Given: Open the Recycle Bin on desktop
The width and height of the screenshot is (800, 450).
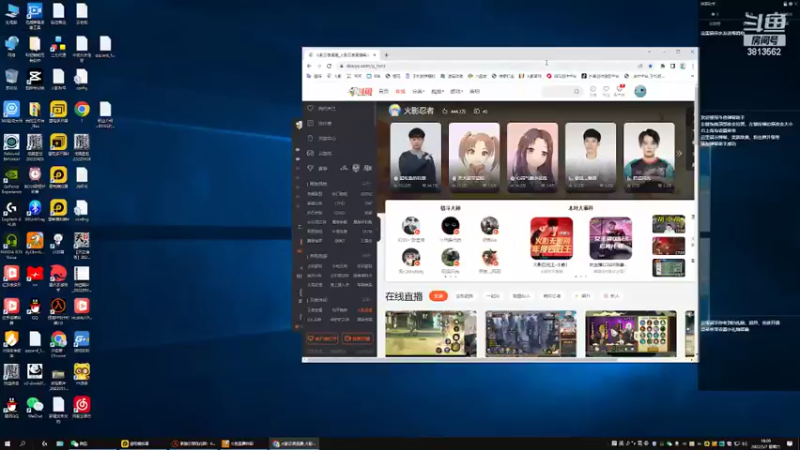Looking at the screenshot, I should tap(11, 80).
